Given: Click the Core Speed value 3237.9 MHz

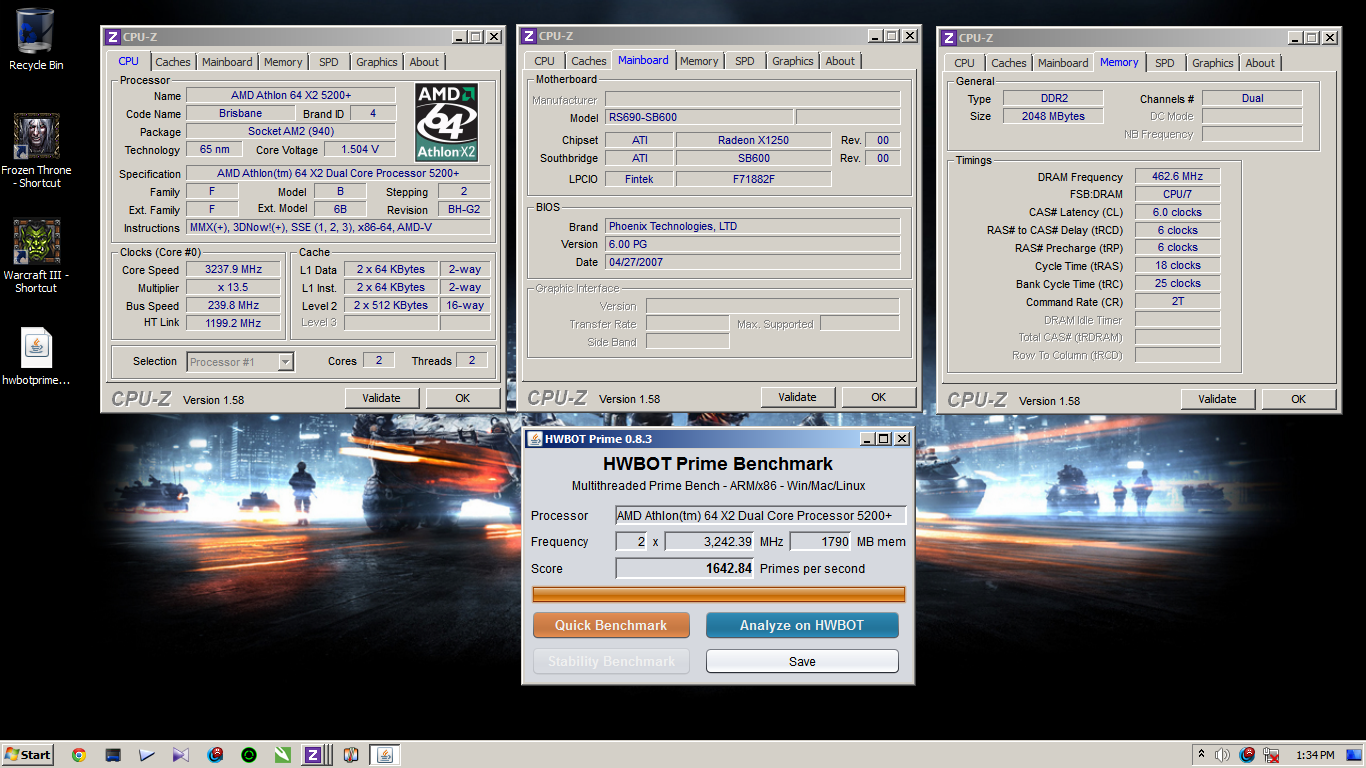Looking at the screenshot, I should click(x=234, y=270).
